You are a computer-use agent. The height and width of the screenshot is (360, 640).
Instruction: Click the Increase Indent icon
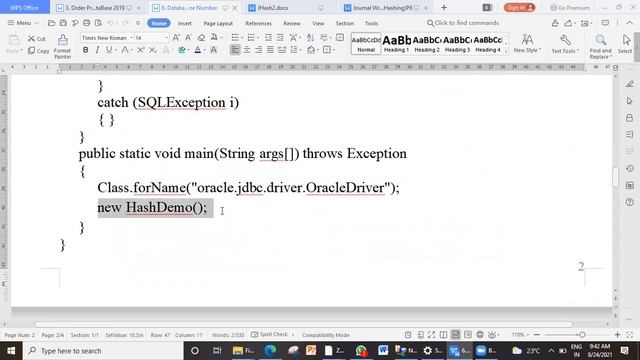280,38
